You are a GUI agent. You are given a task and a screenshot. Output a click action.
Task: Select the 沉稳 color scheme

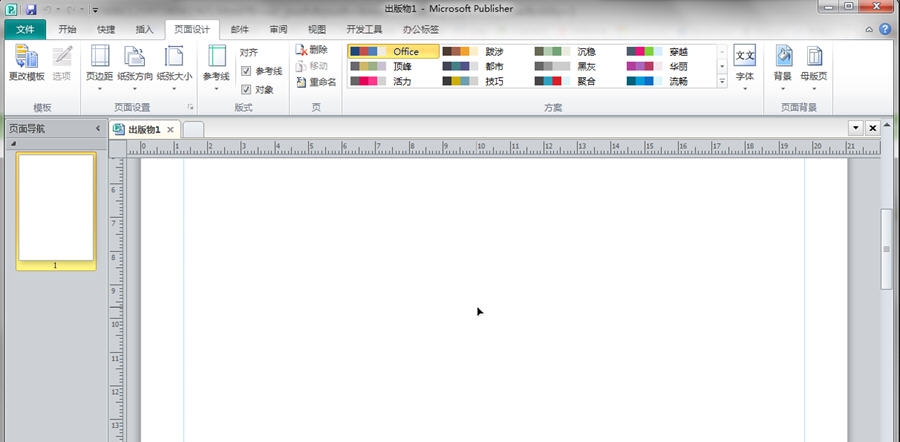(x=577, y=52)
